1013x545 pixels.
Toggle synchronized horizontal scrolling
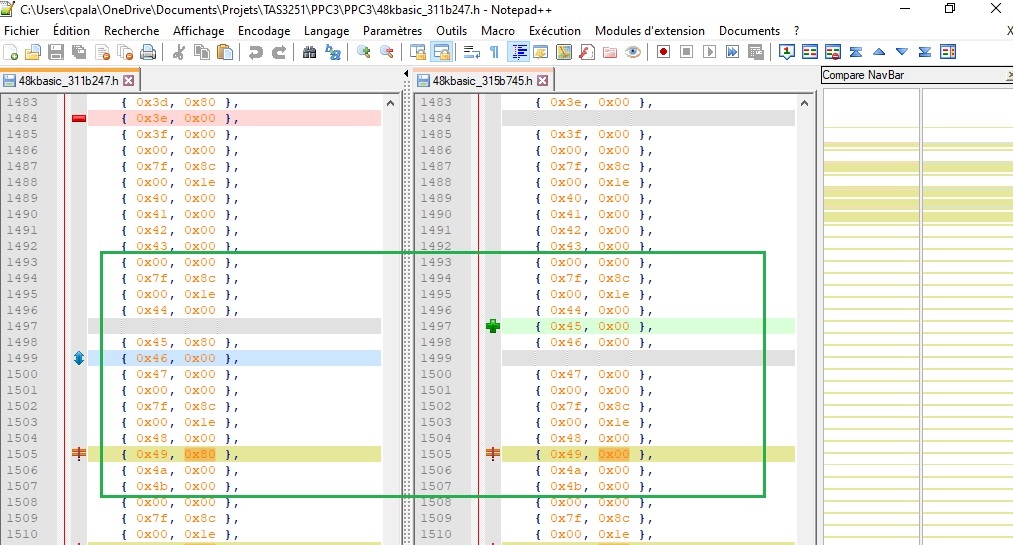441,52
